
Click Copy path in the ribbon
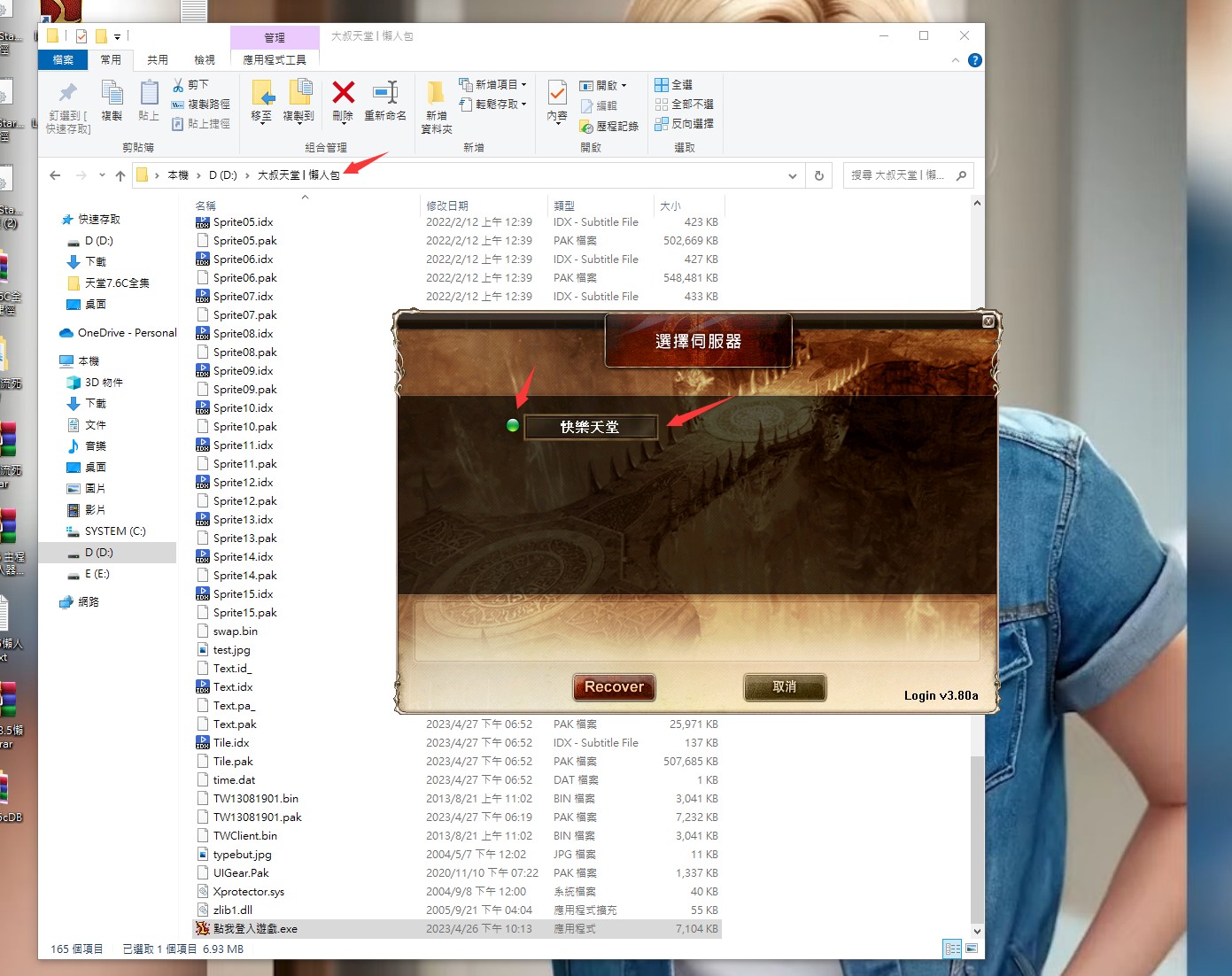201,105
